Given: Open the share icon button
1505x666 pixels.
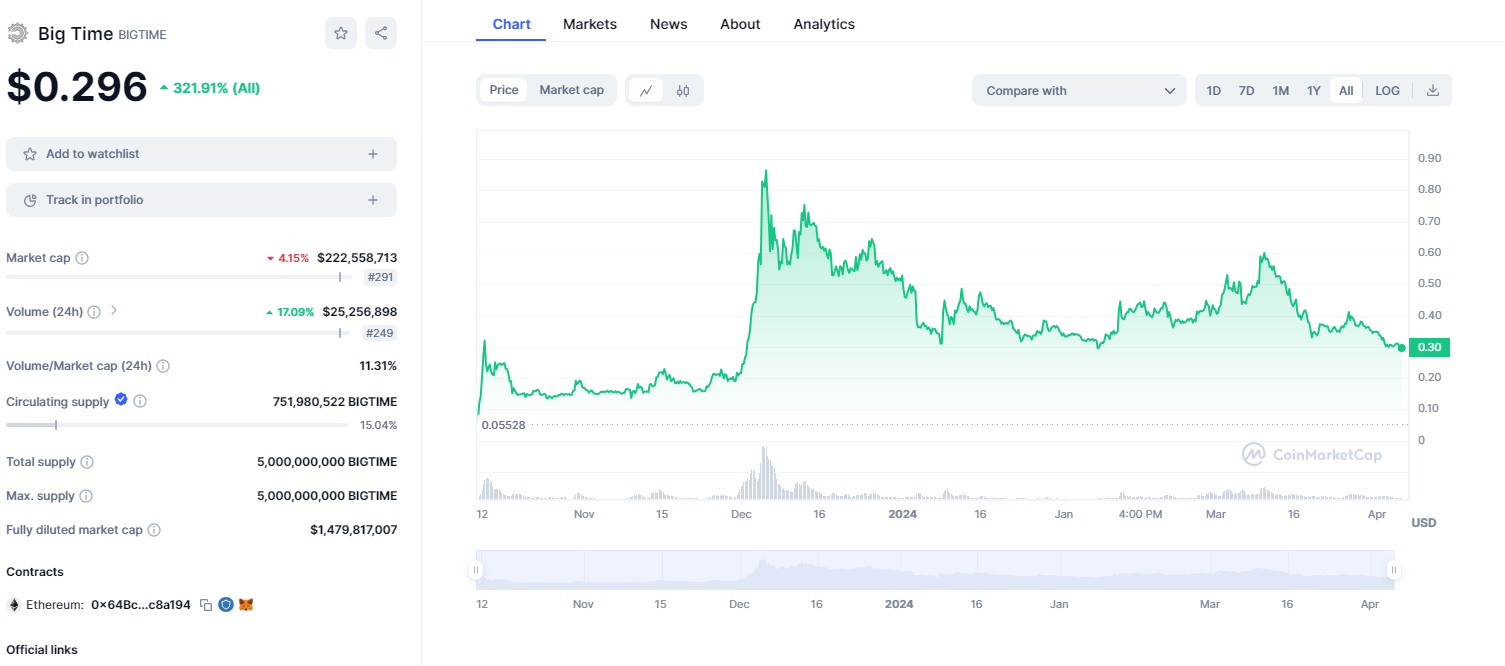Looking at the screenshot, I should pos(381,33).
